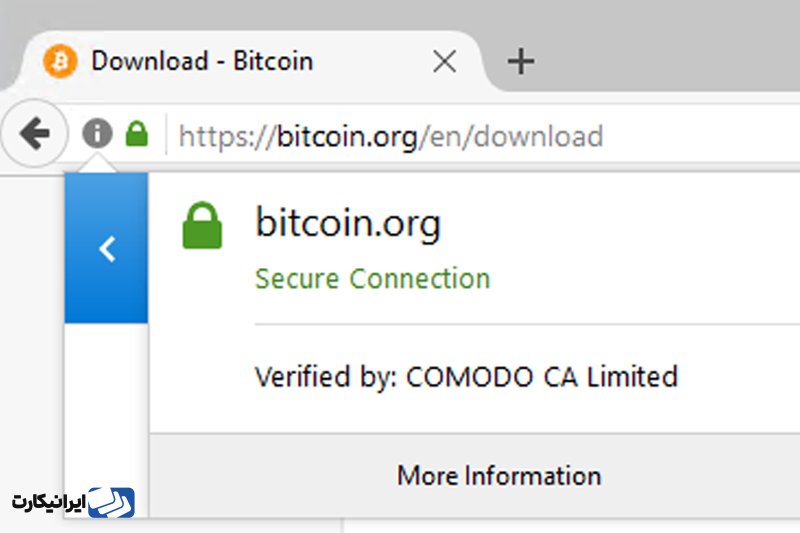Open a new tab with plus button
This screenshot has height=533, width=800.
click(521, 62)
